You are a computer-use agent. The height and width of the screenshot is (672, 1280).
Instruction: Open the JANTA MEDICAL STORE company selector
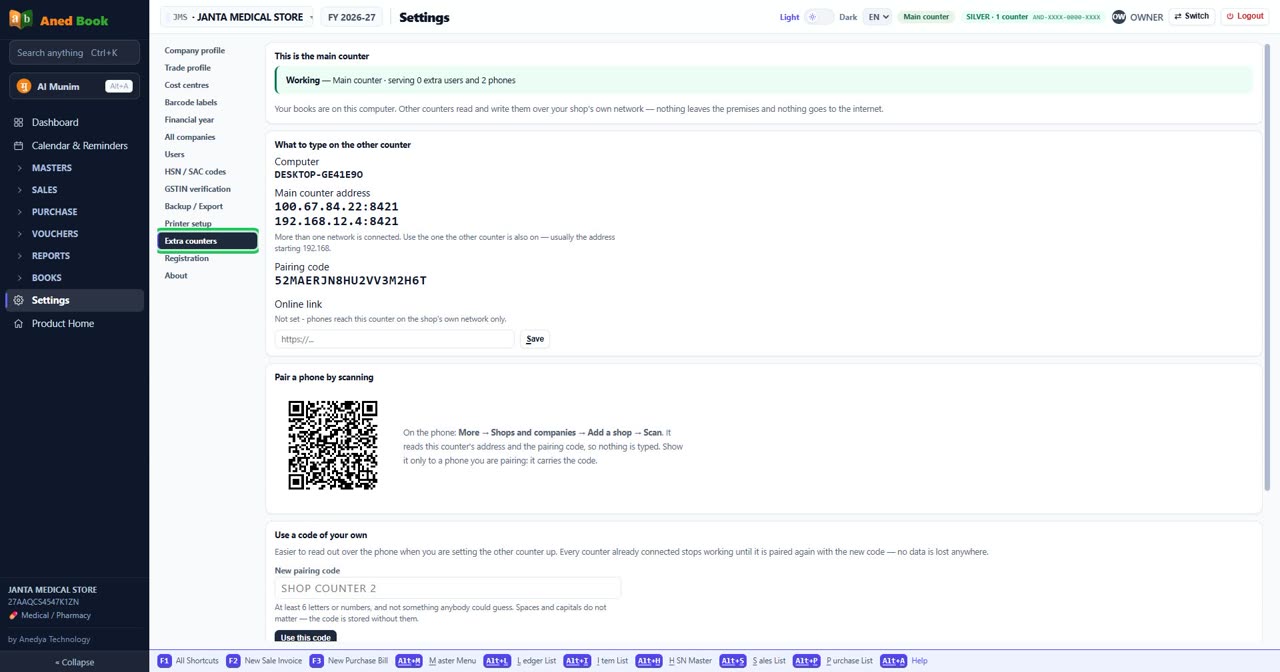237,17
